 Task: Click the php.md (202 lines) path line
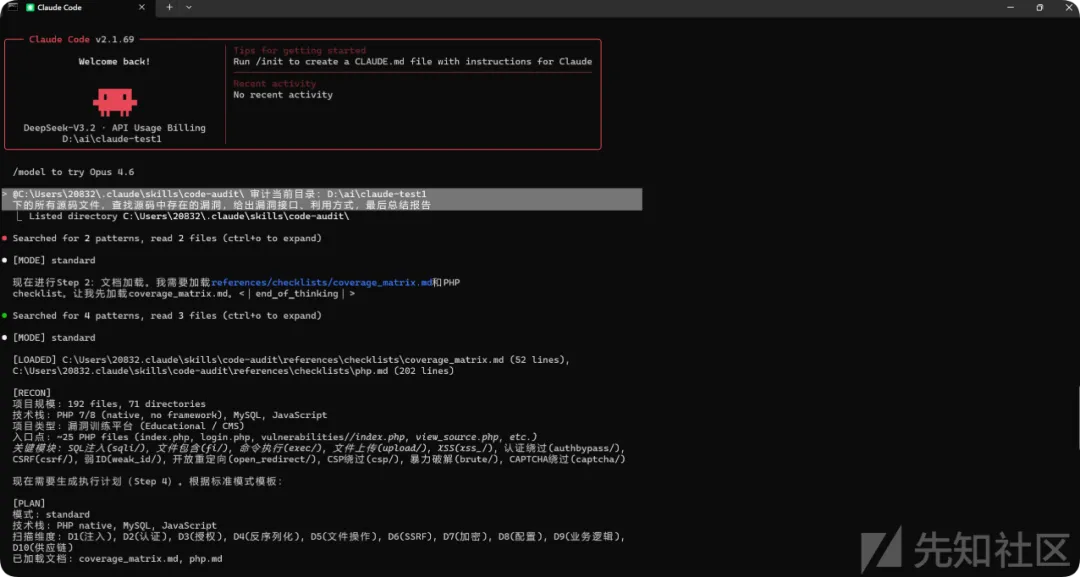point(233,370)
